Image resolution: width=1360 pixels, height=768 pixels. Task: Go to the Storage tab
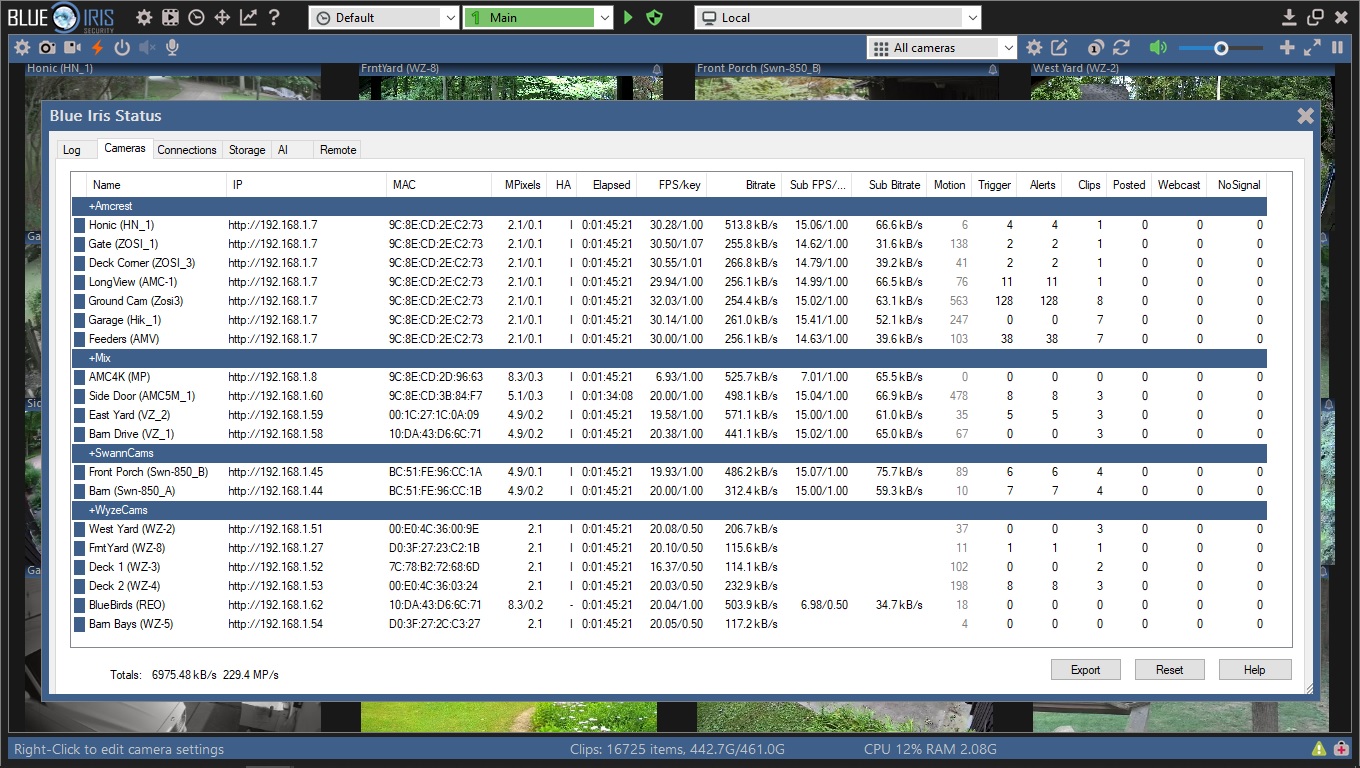(247, 150)
